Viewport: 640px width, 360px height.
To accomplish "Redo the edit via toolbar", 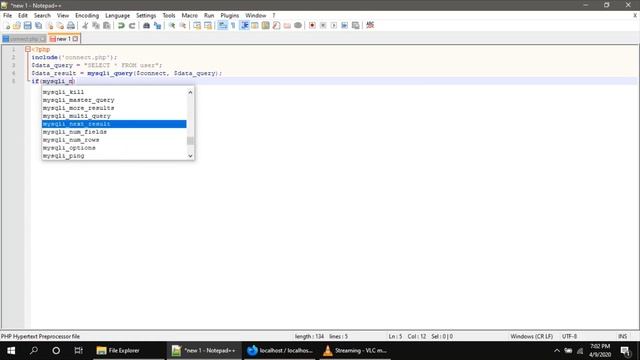I will click(132, 26).
